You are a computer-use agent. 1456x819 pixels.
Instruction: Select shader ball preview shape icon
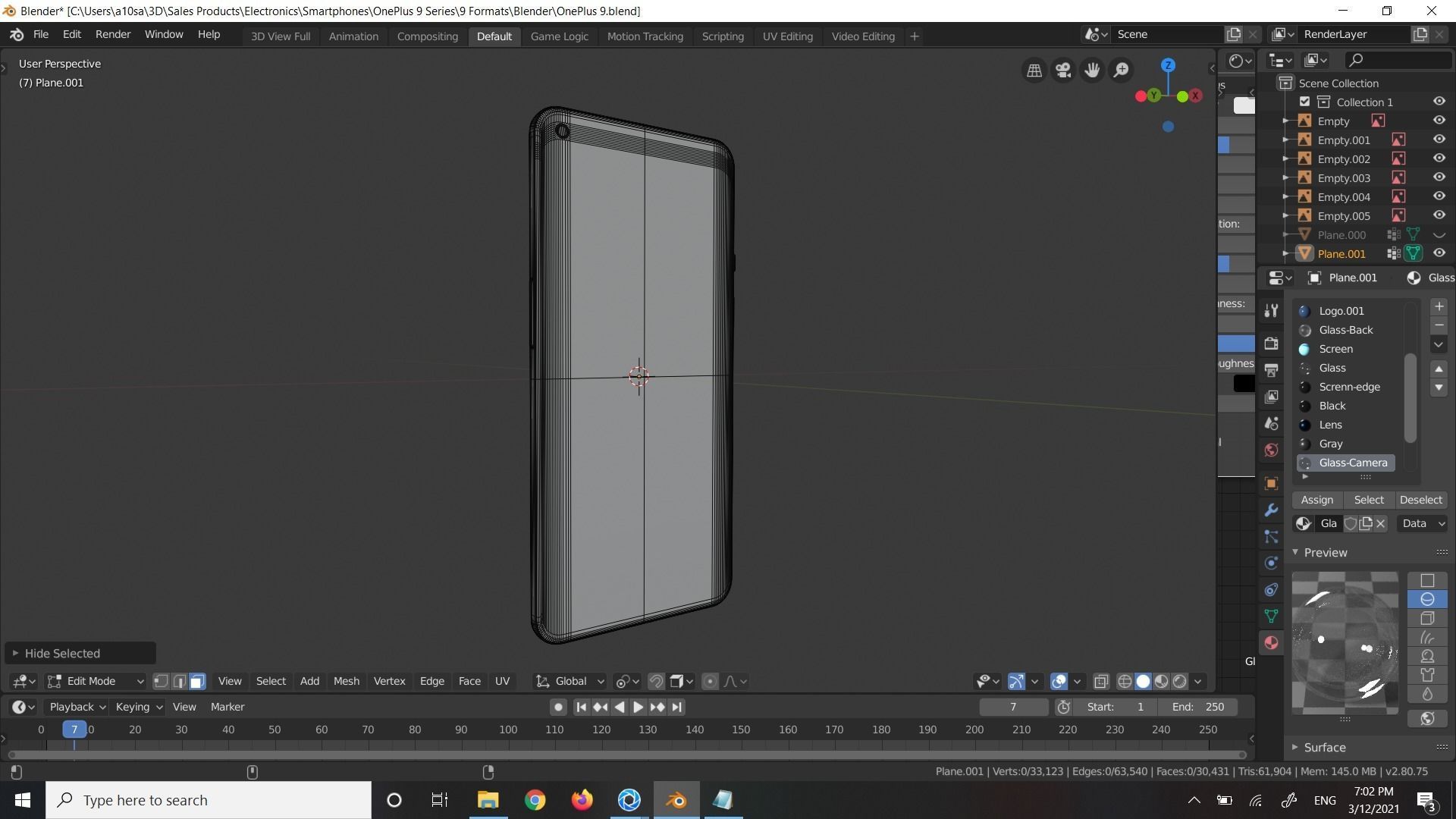click(x=1427, y=656)
